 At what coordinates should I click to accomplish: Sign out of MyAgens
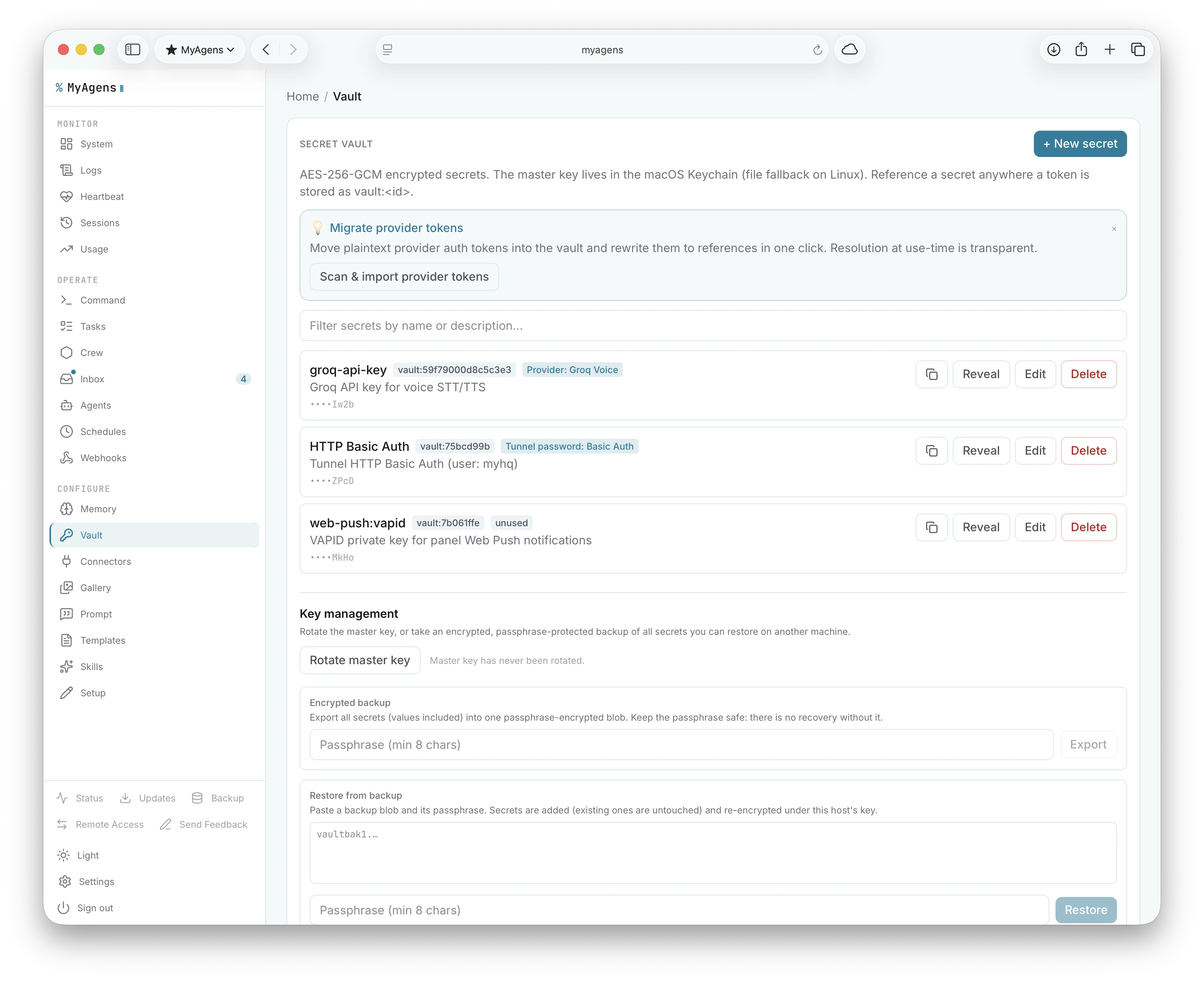coord(85,908)
